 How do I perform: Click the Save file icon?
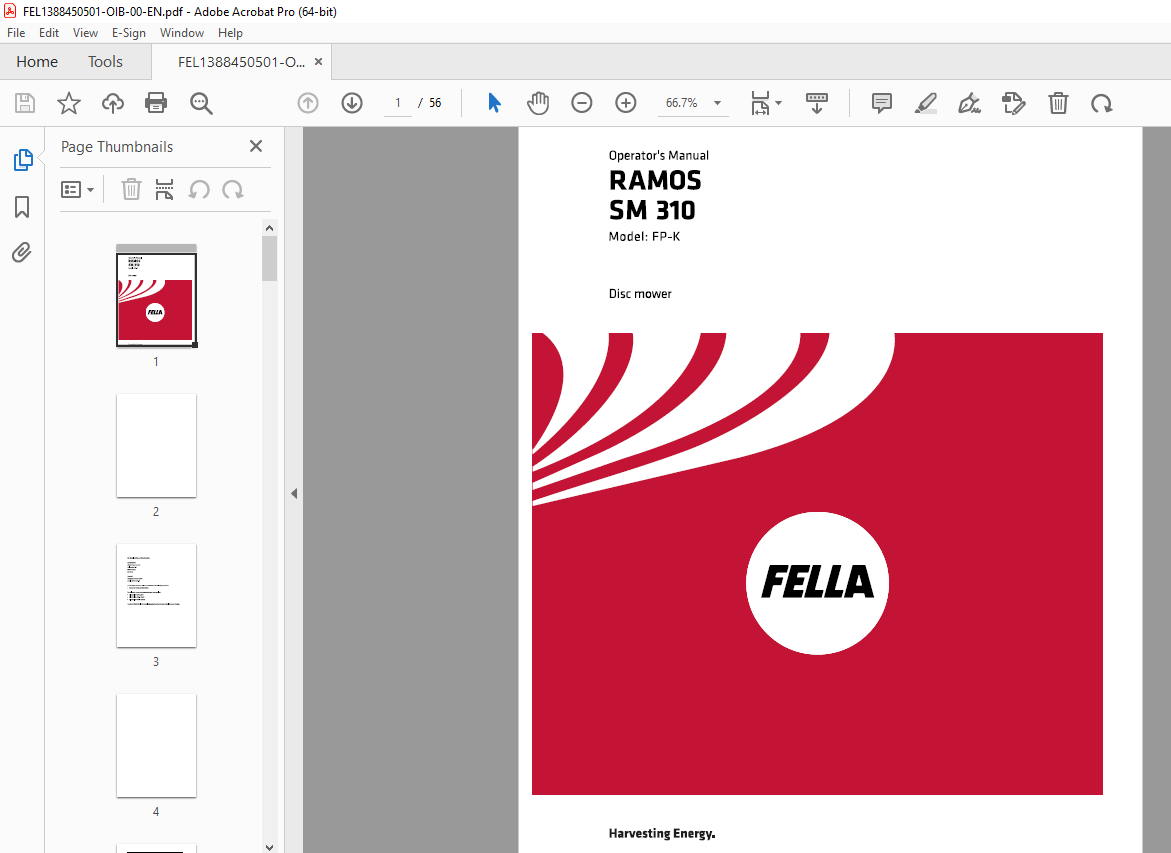point(25,103)
